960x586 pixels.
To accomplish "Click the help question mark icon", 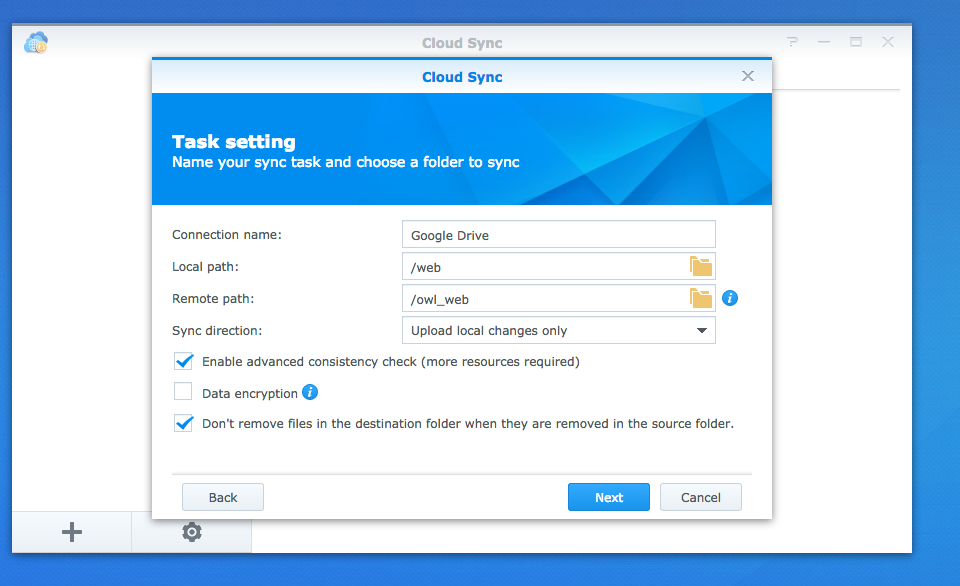I will [x=793, y=42].
